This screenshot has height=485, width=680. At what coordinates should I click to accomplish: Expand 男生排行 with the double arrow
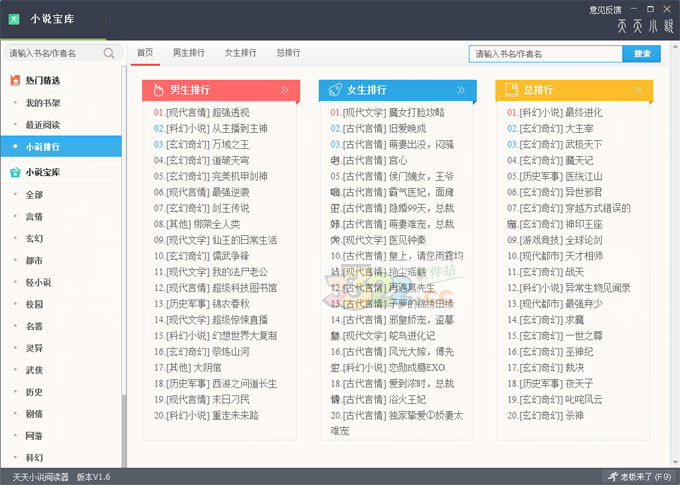pyautogui.click(x=284, y=90)
